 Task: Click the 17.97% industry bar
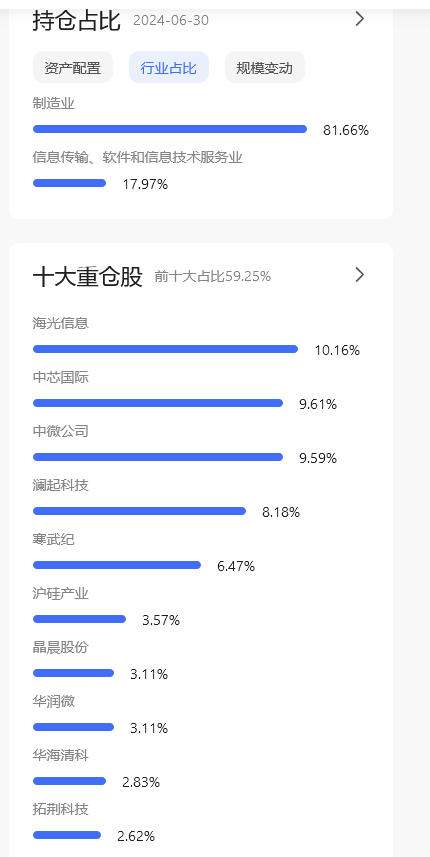coord(69,183)
